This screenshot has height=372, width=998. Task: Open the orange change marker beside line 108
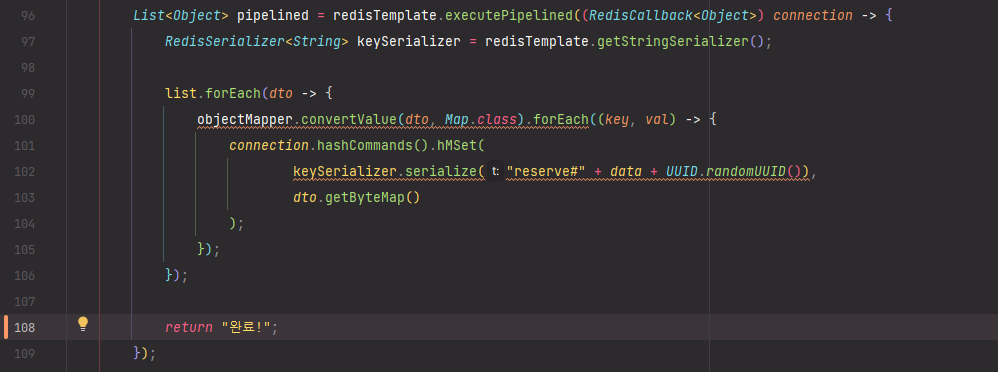pyautogui.click(x=6, y=327)
